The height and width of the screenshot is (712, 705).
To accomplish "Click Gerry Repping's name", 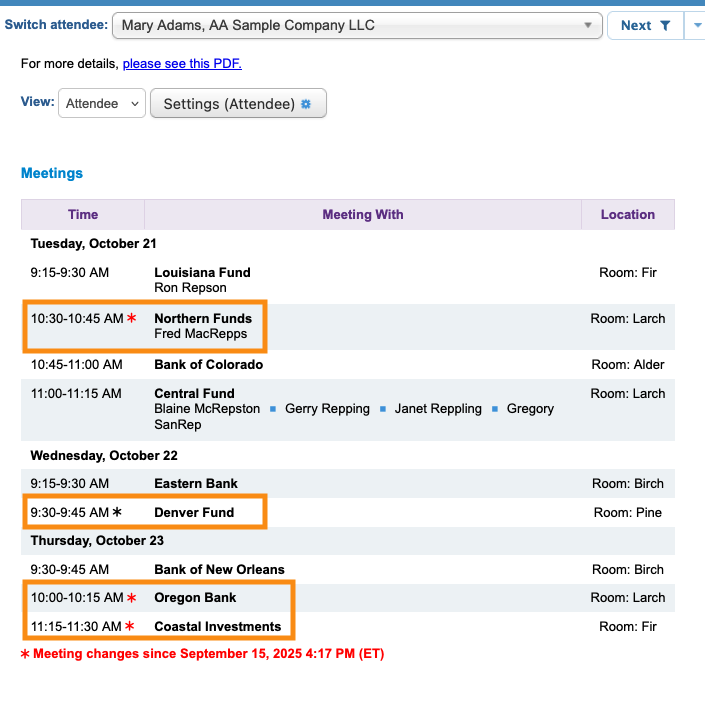I will pyautogui.click(x=327, y=409).
